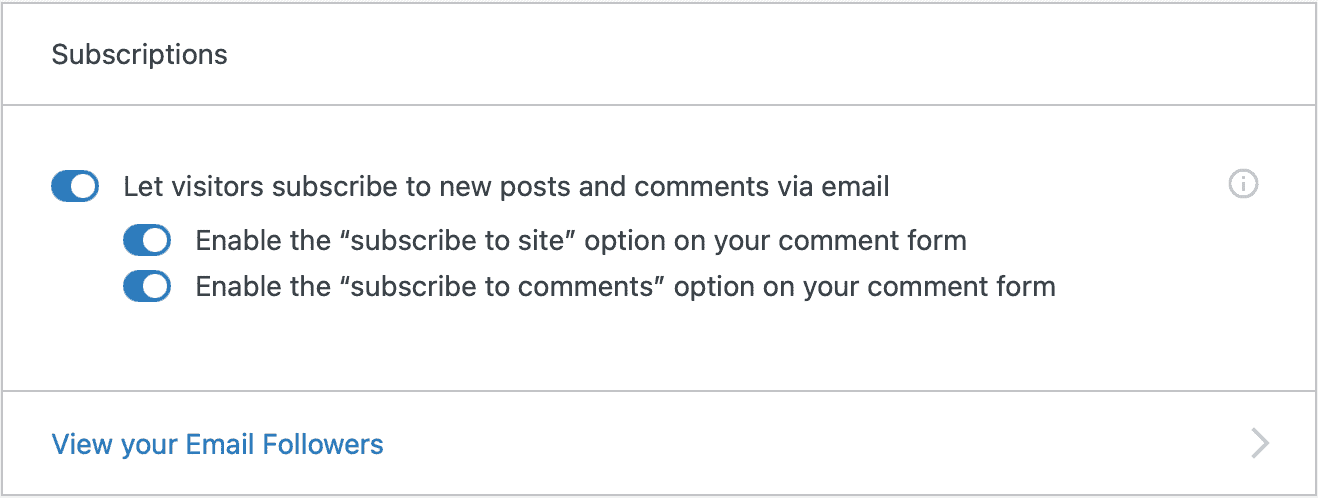The width and height of the screenshot is (1318, 498).
Task: Expand Email Followers using the gray arrow
Action: 1260,443
